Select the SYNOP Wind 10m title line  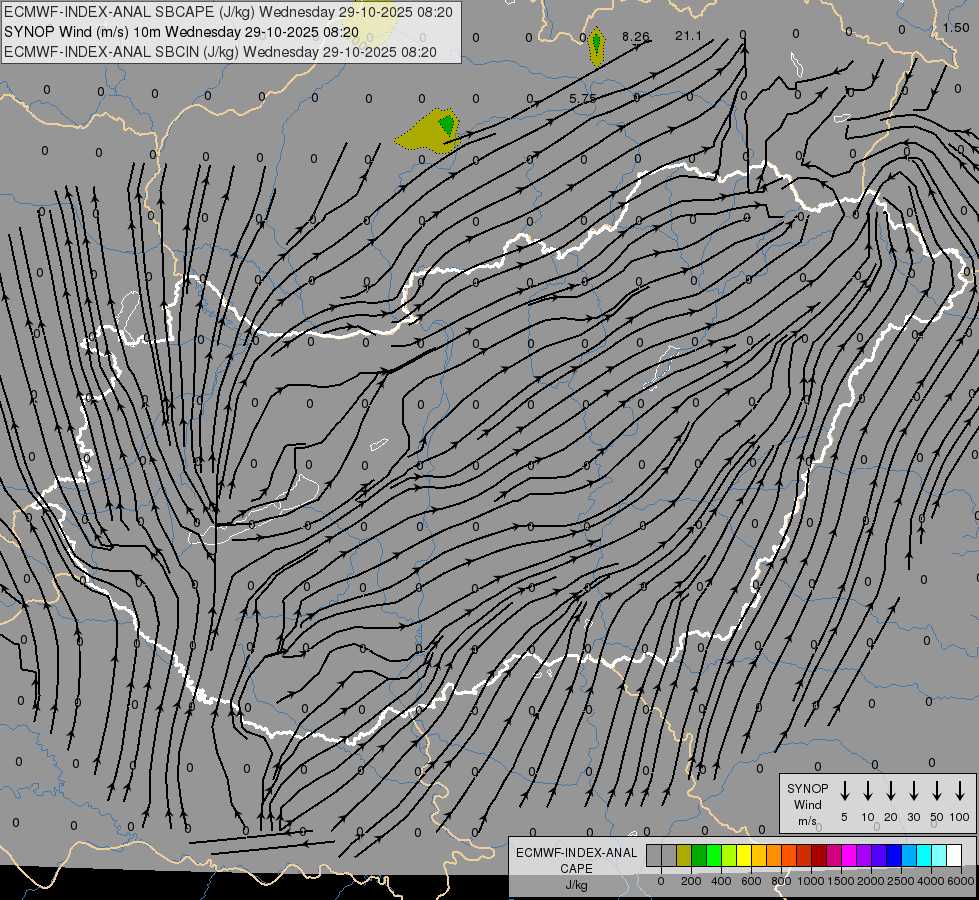(182, 32)
